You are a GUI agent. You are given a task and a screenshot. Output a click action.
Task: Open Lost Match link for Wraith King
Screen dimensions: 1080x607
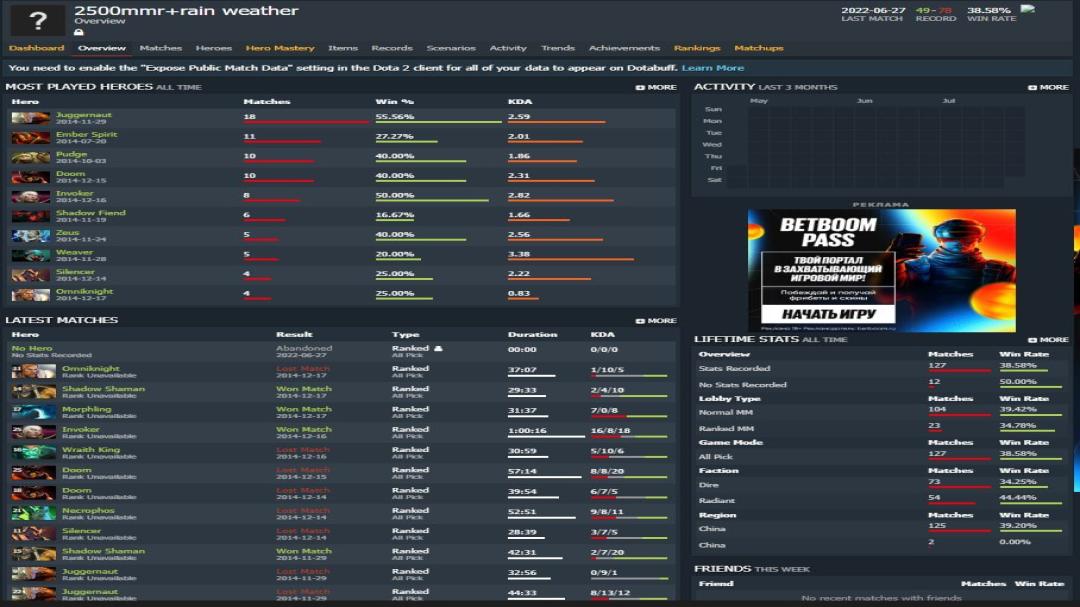[303, 450]
